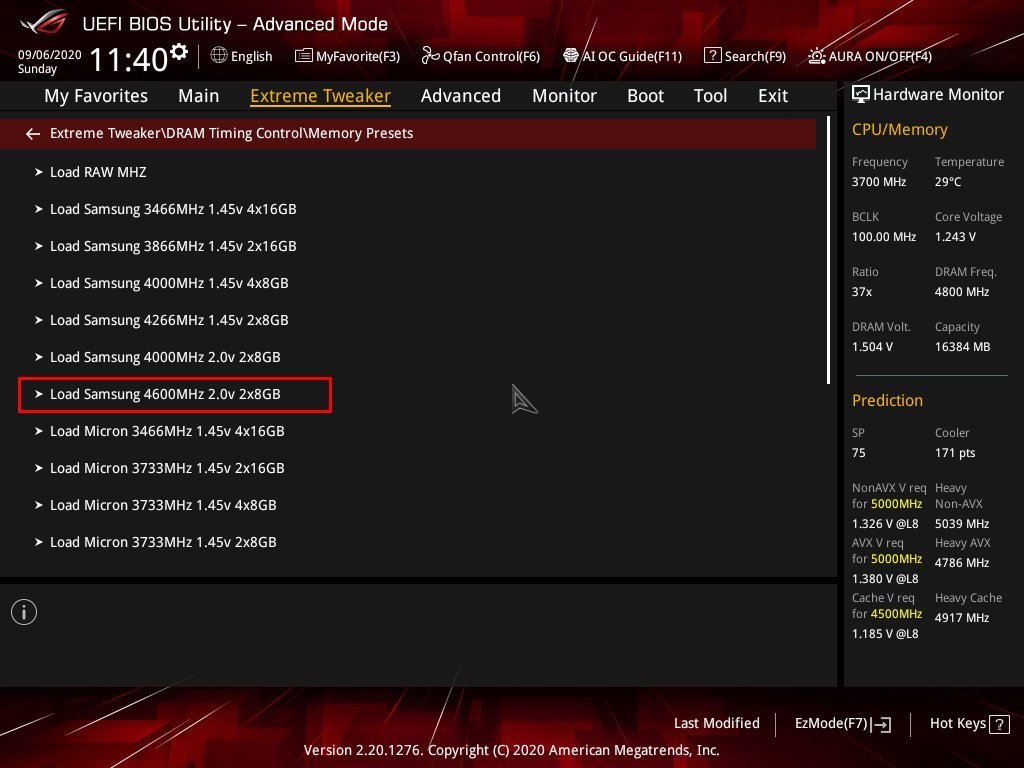
Task: Open MyFavorite(F3) list
Action: tap(347, 56)
